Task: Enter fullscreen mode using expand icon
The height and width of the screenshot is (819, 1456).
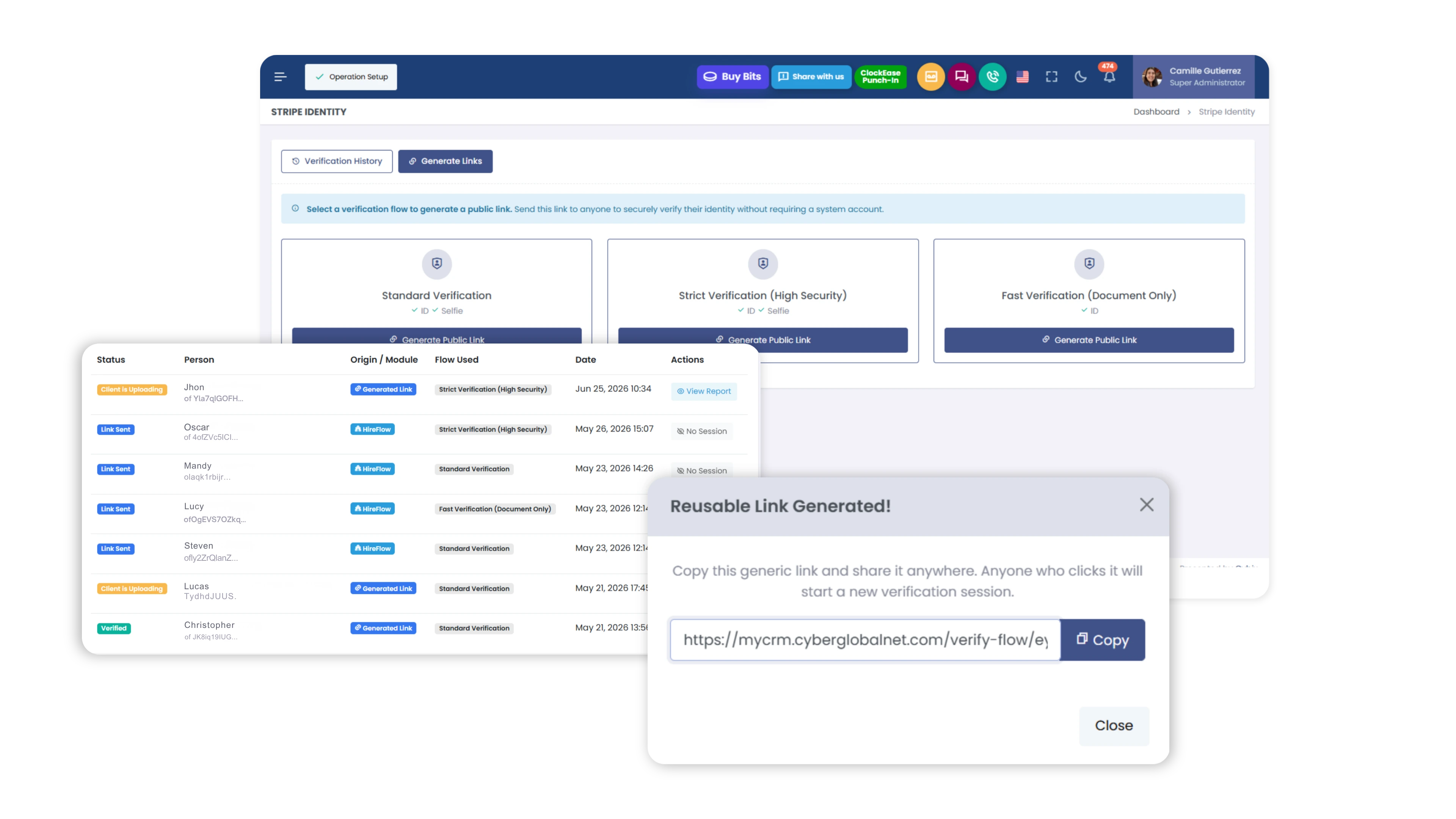Action: (1051, 77)
